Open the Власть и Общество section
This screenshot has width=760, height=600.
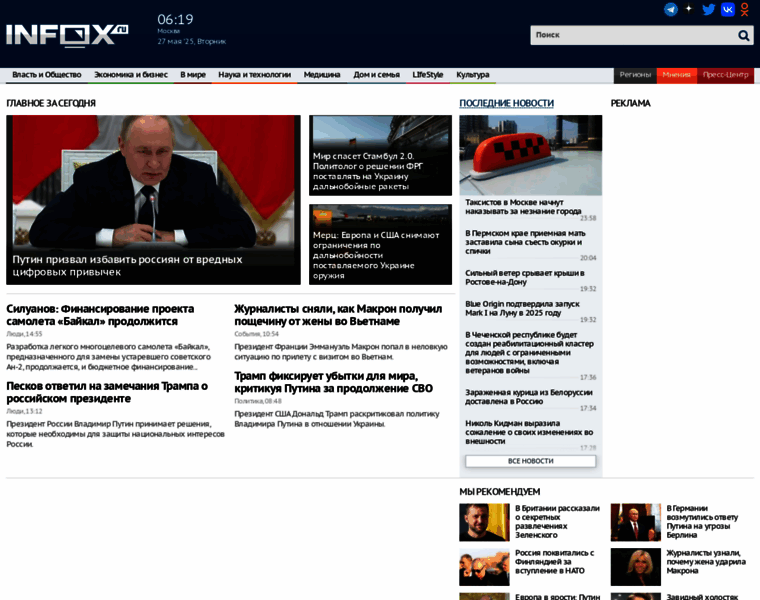click(47, 75)
